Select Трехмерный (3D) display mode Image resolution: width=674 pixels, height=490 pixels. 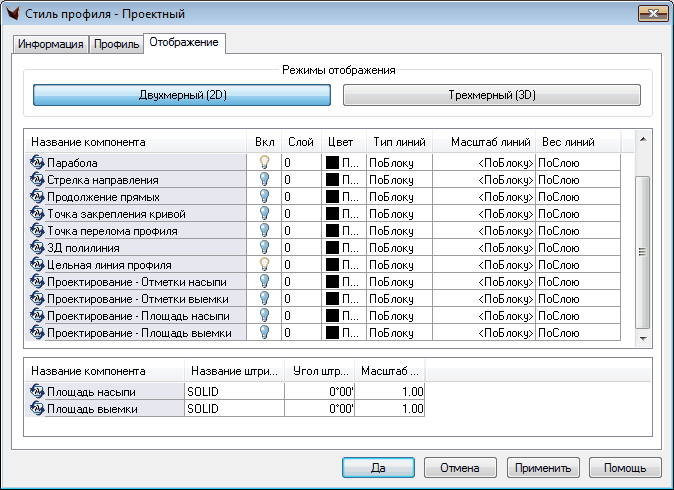[x=491, y=95]
